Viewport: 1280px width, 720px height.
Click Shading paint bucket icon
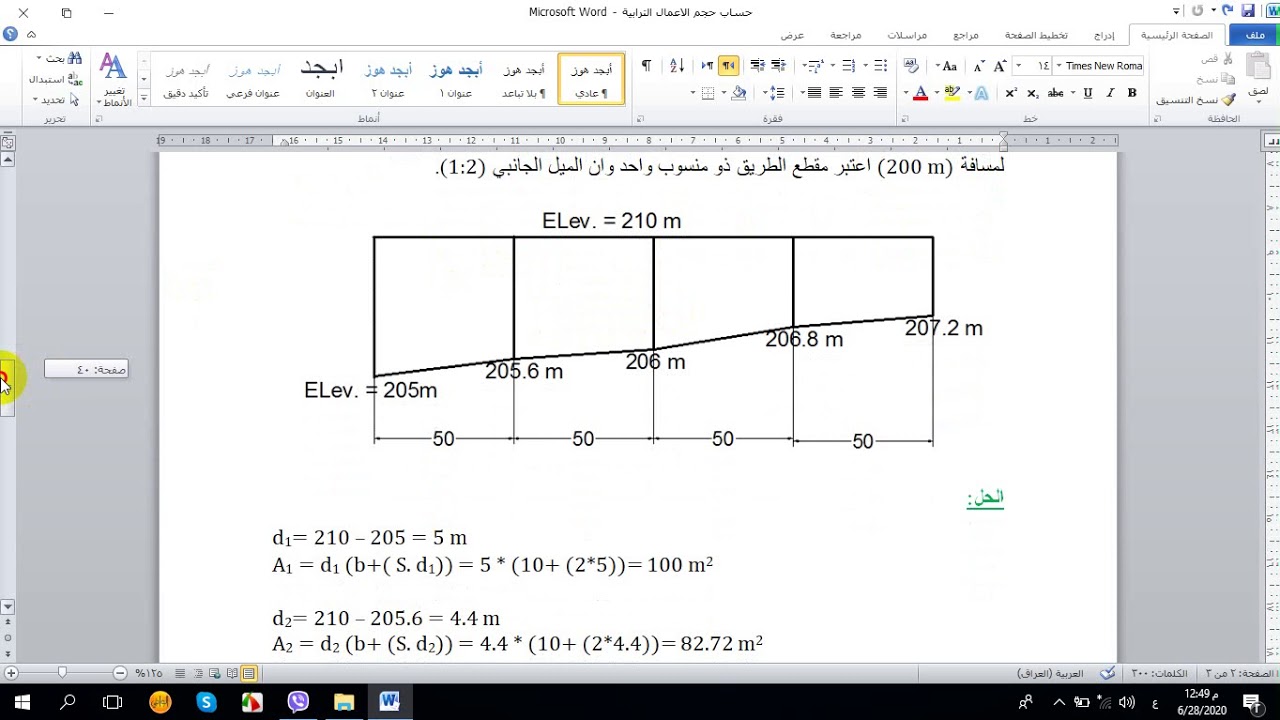[x=740, y=93]
